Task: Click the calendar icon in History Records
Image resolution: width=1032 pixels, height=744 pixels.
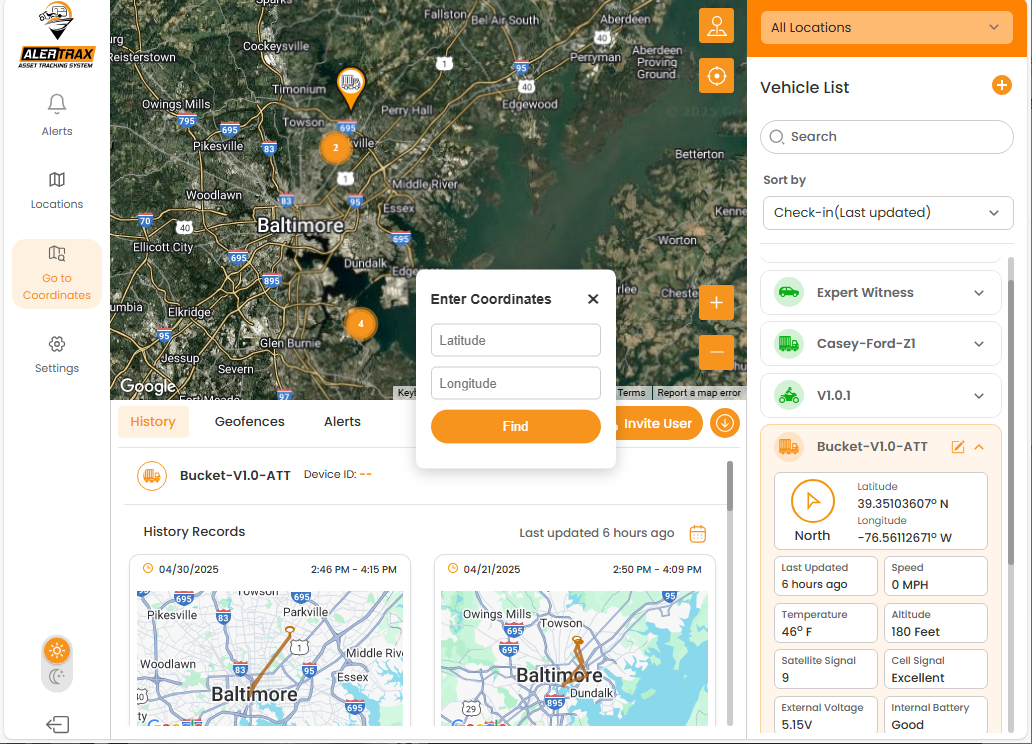Action: click(x=698, y=533)
